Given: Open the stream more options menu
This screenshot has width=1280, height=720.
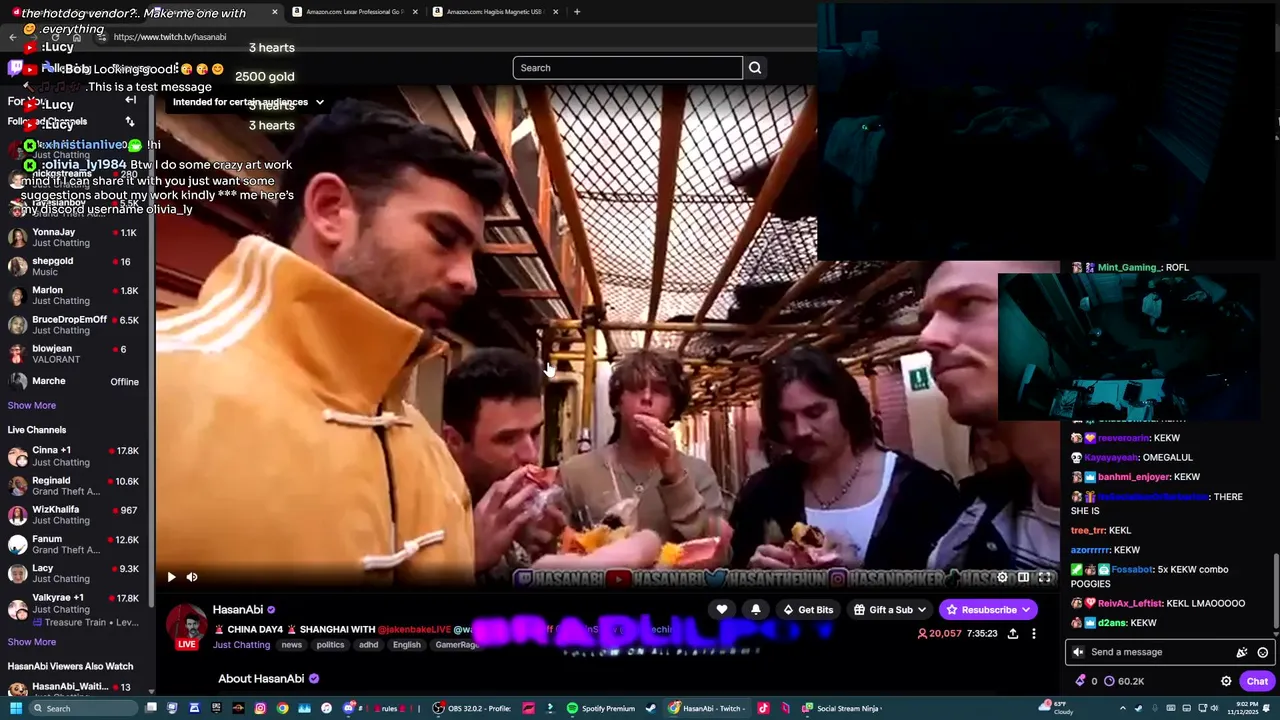Looking at the screenshot, I should point(1034,634).
